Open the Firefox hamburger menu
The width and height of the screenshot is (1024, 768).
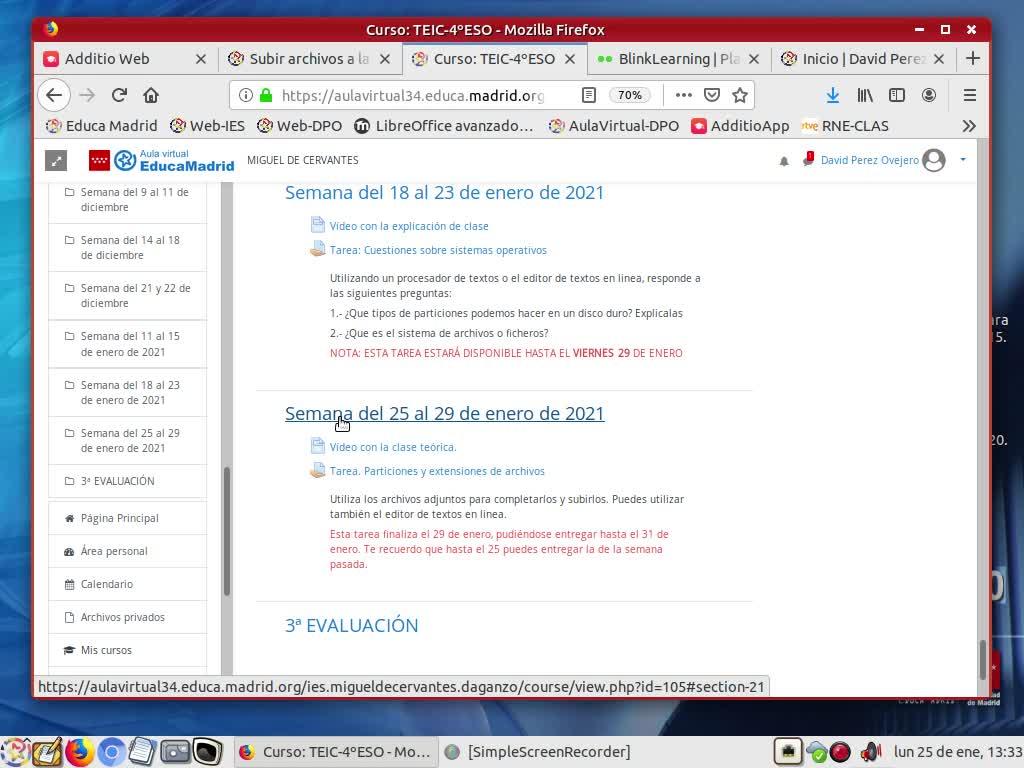[x=970, y=95]
